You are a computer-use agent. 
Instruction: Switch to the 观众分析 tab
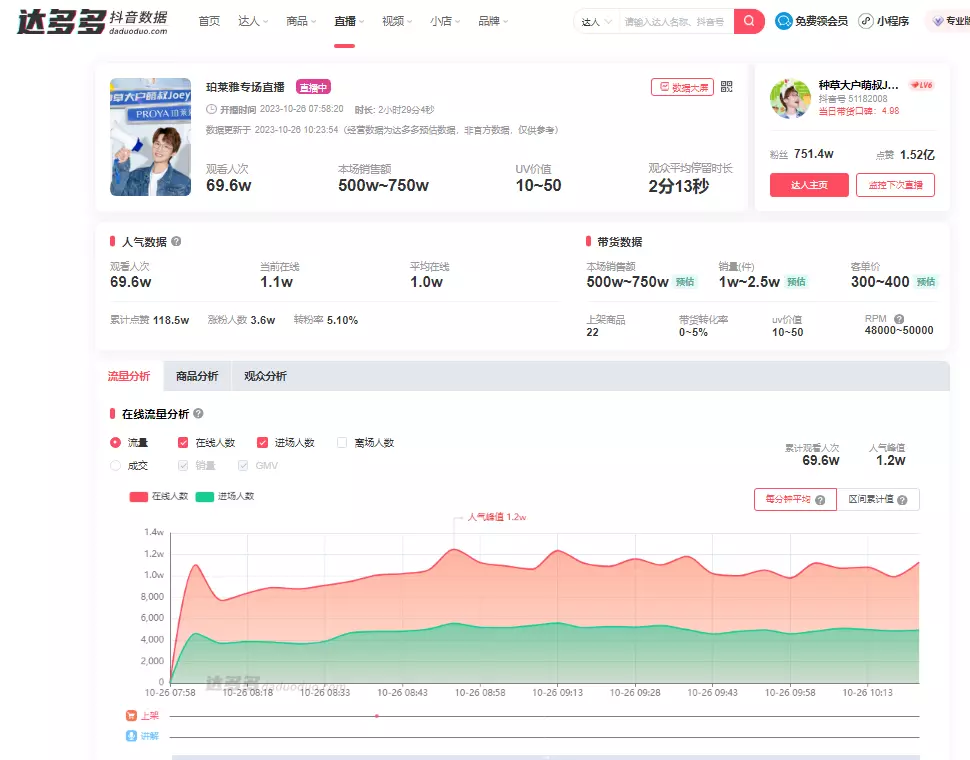(x=265, y=376)
